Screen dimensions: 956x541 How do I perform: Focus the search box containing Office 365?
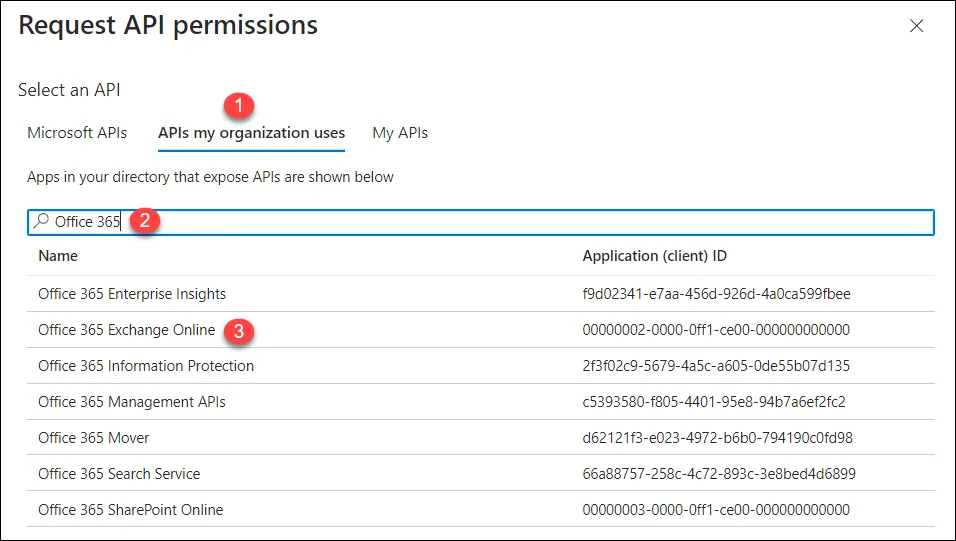480,222
